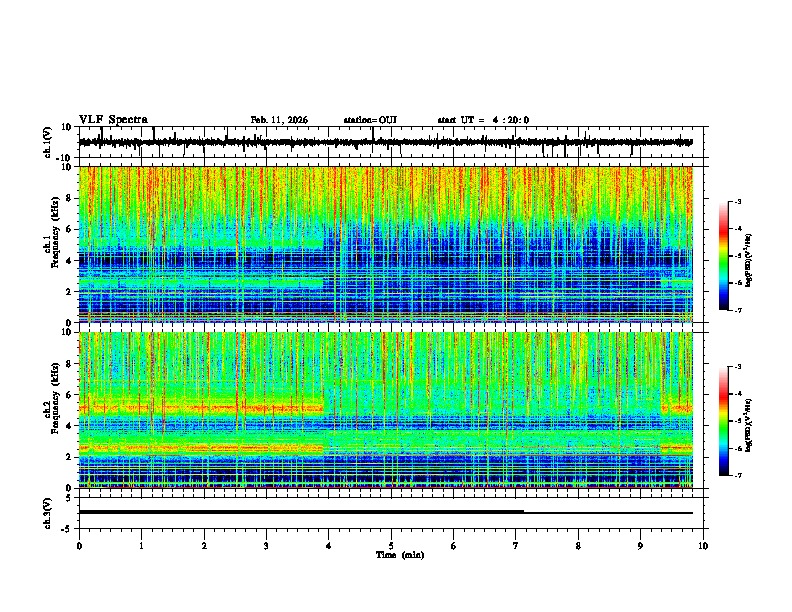Click time-axis tick label "7"

click(x=516, y=546)
